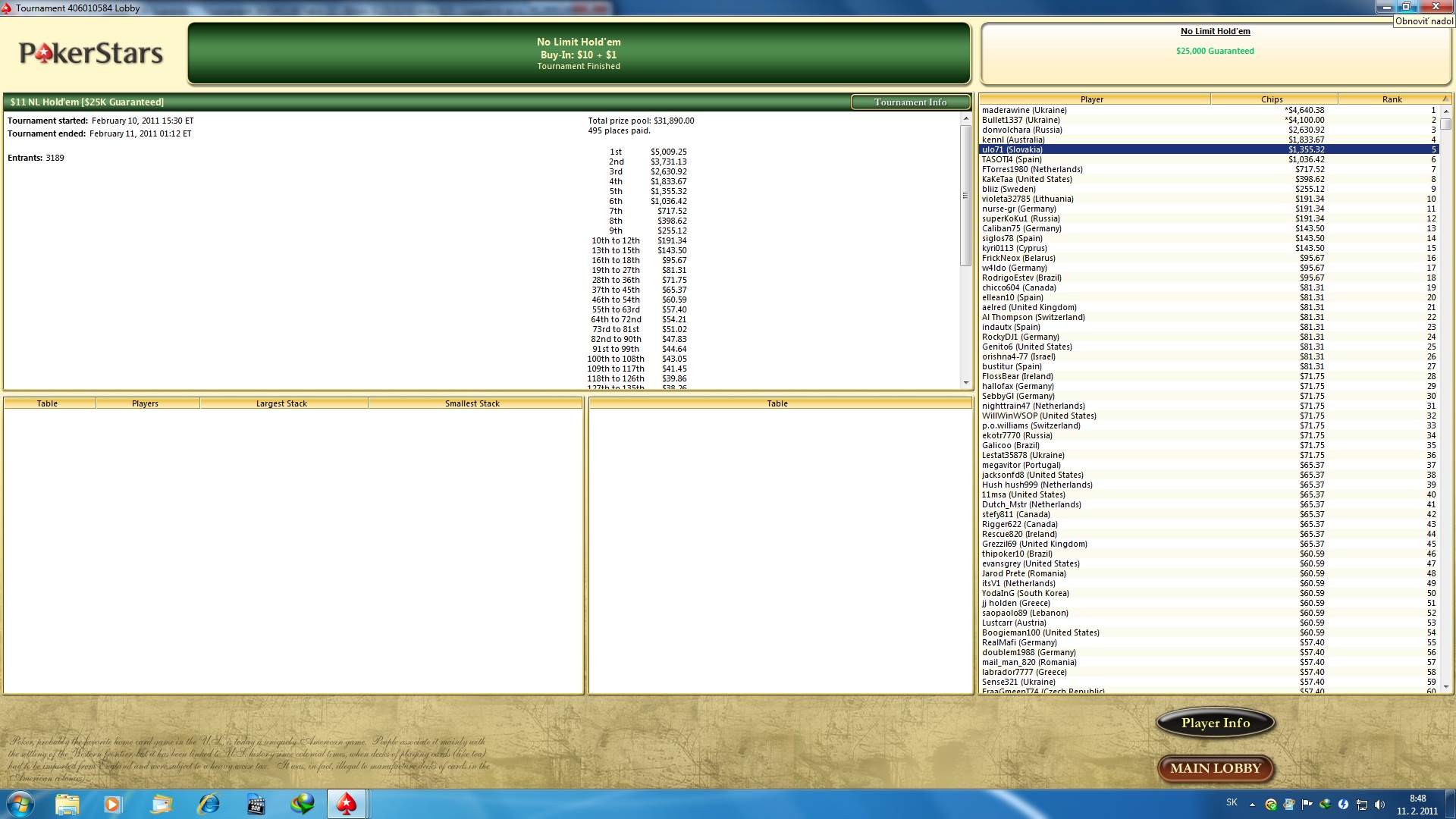Open the Windows Start menu
This screenshot has width=1456, height=819.
tap(20, 804)
